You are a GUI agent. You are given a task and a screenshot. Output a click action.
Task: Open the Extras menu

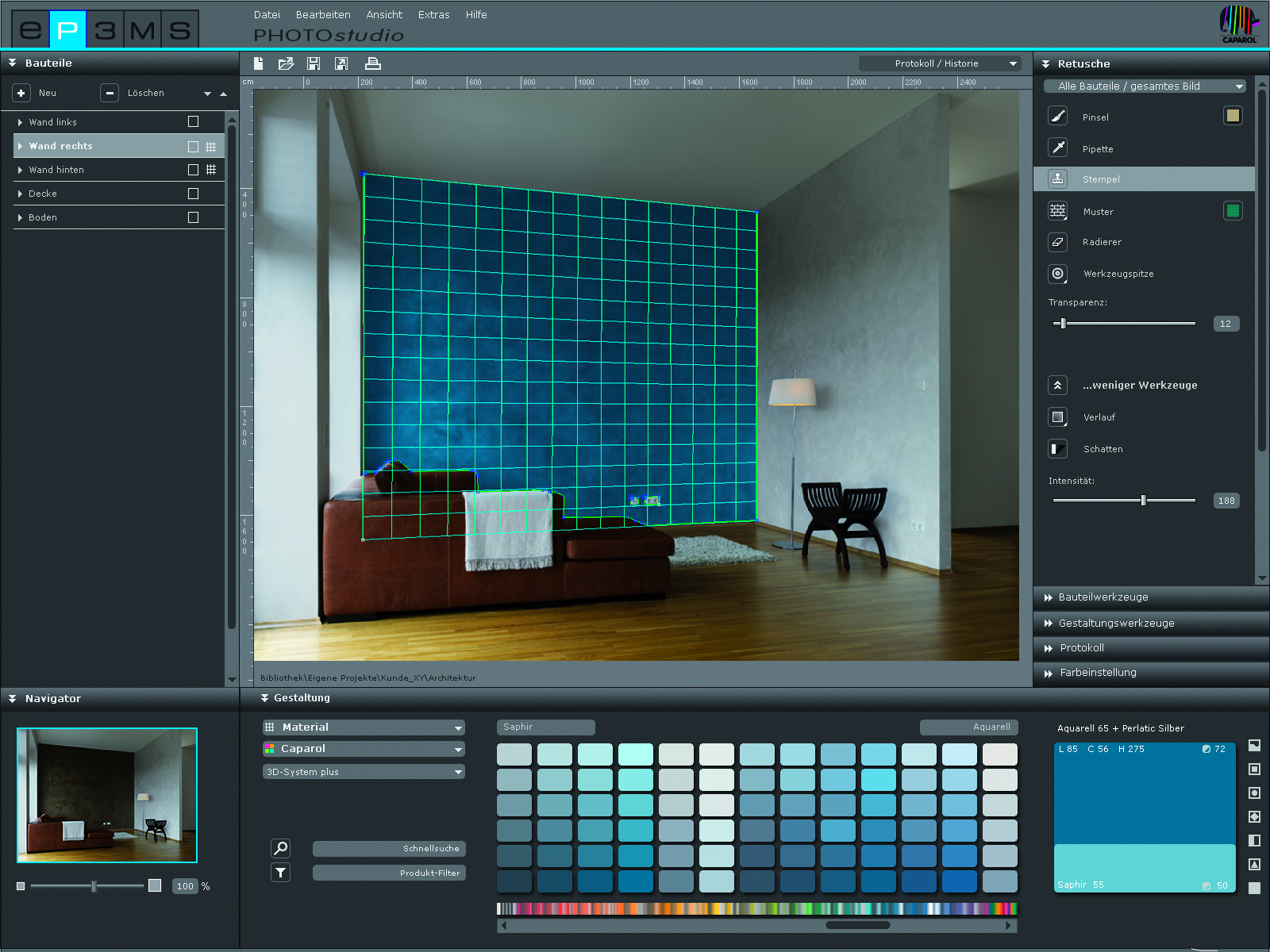[433, 14]
